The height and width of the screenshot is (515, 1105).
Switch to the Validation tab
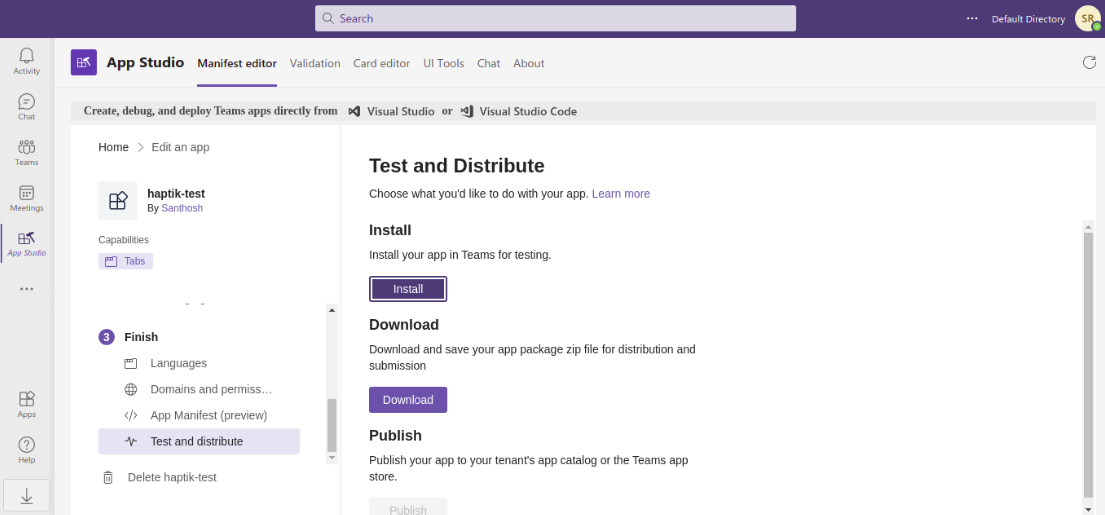point(315,63)
